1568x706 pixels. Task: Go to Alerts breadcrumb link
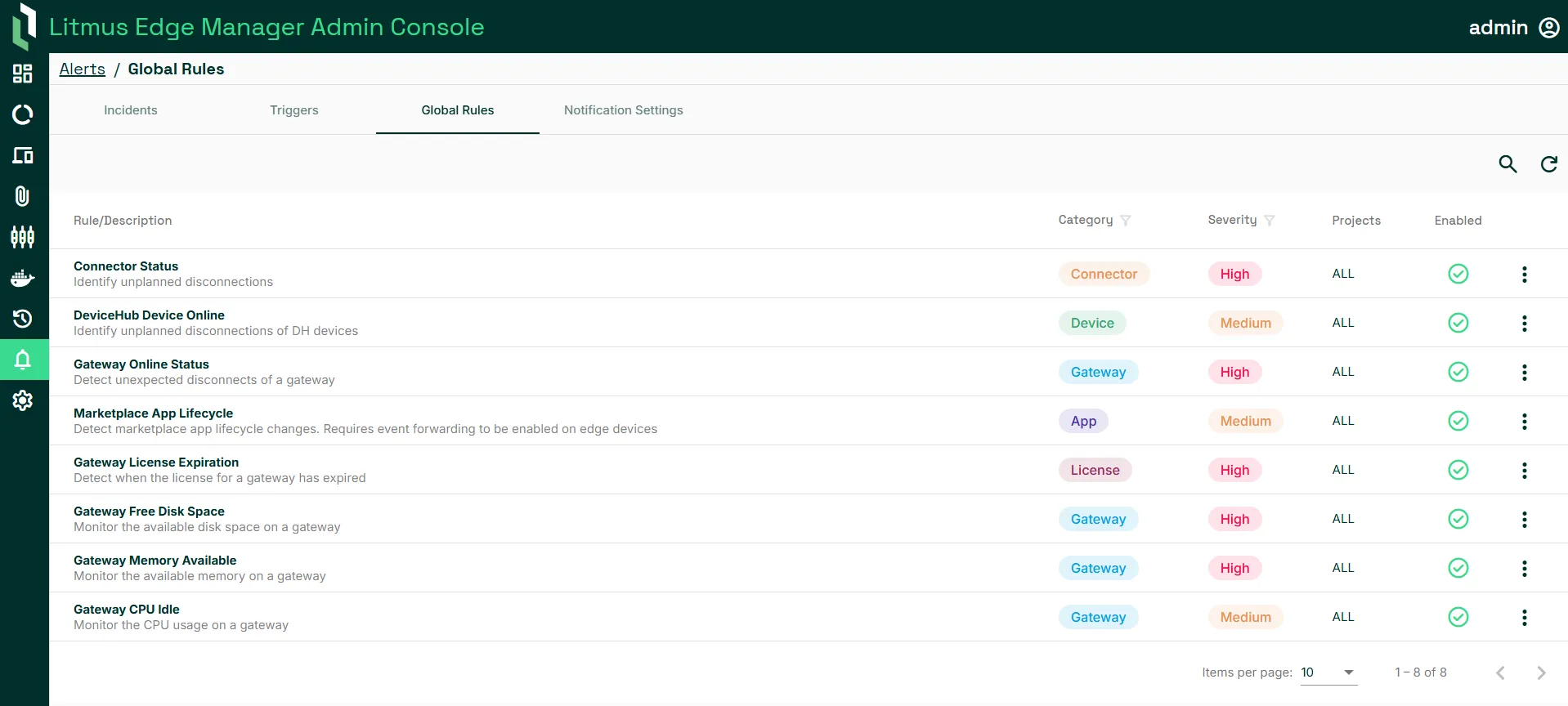(x=83, y=69)
